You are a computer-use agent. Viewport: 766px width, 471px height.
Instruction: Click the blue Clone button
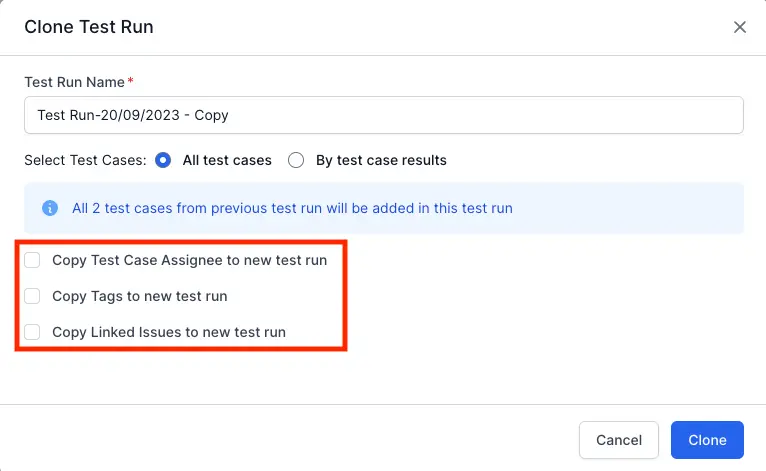pos(707,440)
